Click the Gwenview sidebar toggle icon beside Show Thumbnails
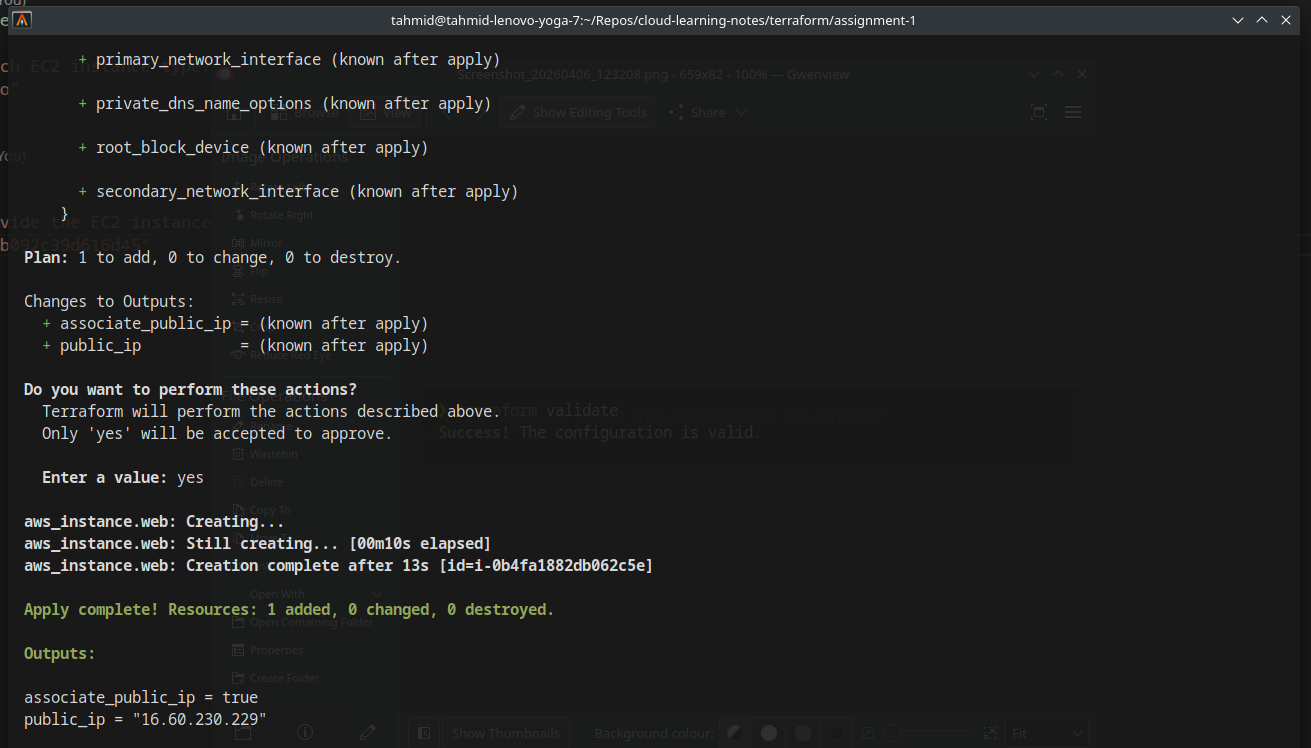 point(424,733)
